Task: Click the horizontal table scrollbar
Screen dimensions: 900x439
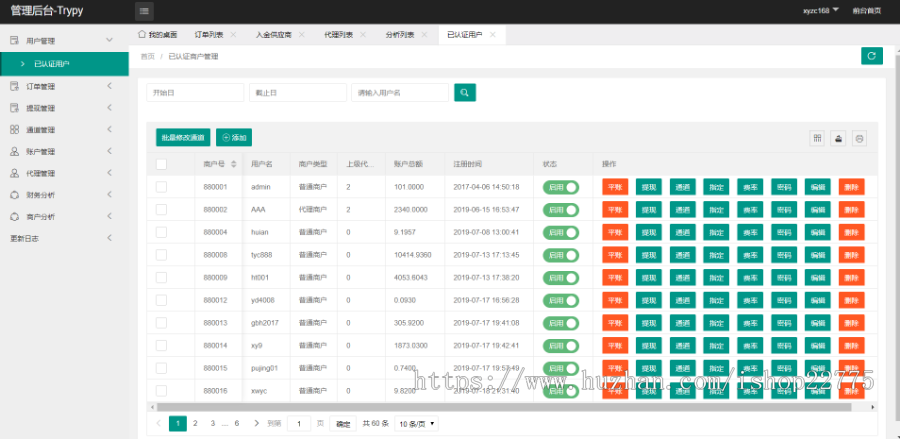Action: (x=503, y=407)
